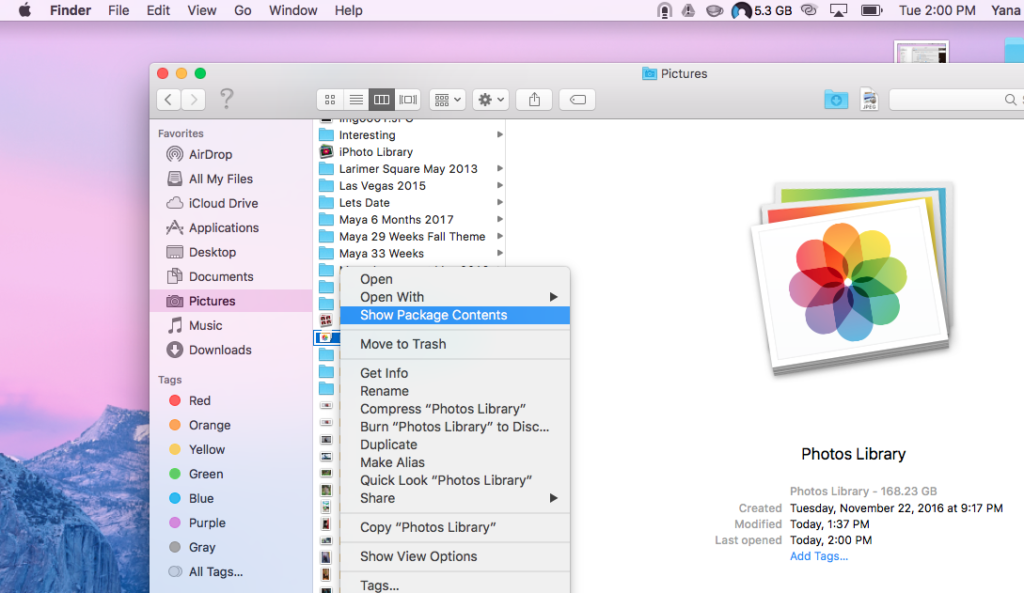1024x593 pixels.
Task: Click the Photos Library preview icon
Action: point(852,279)
